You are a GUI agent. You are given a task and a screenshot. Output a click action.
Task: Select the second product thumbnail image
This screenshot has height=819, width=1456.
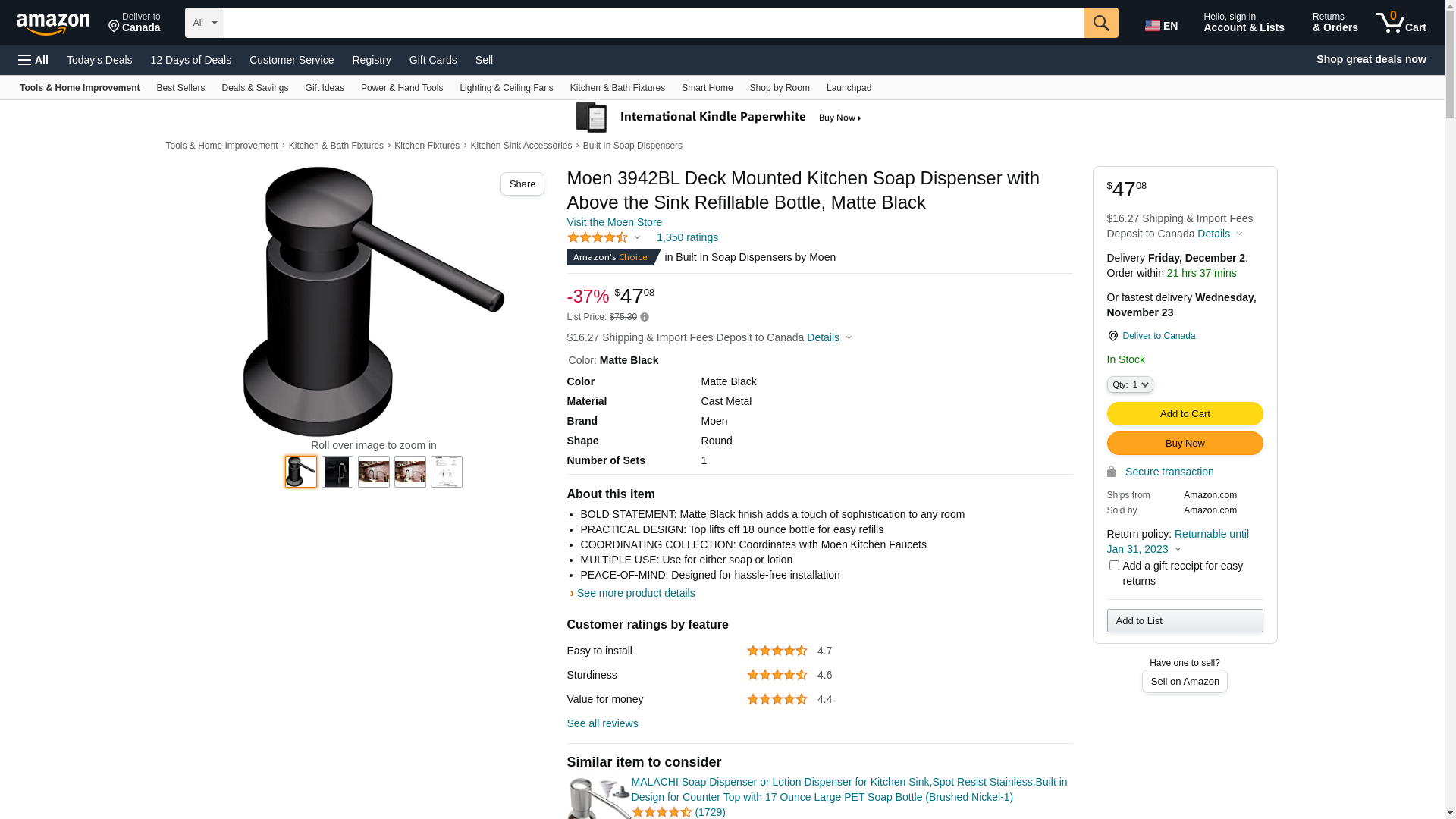coord(337,472)
